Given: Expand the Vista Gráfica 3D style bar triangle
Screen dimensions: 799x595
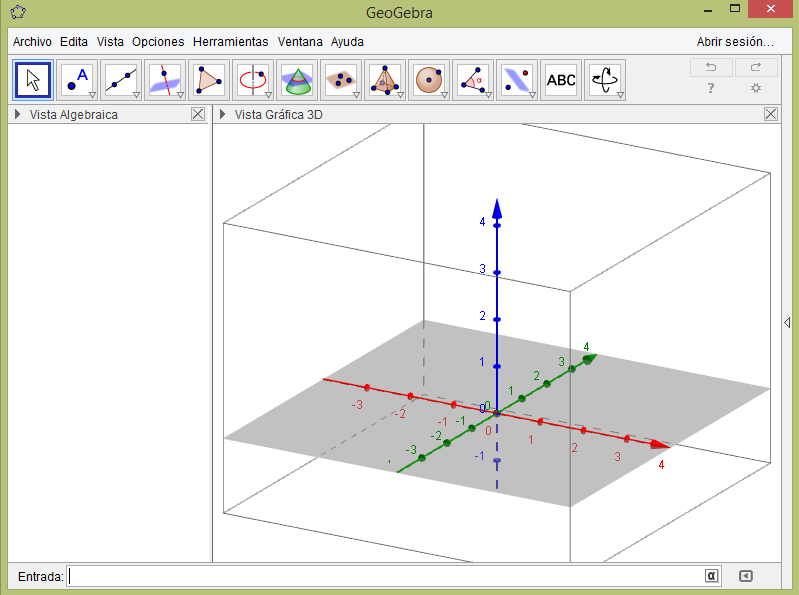Looking at the screenshot, I should click(x=223, y=114).
